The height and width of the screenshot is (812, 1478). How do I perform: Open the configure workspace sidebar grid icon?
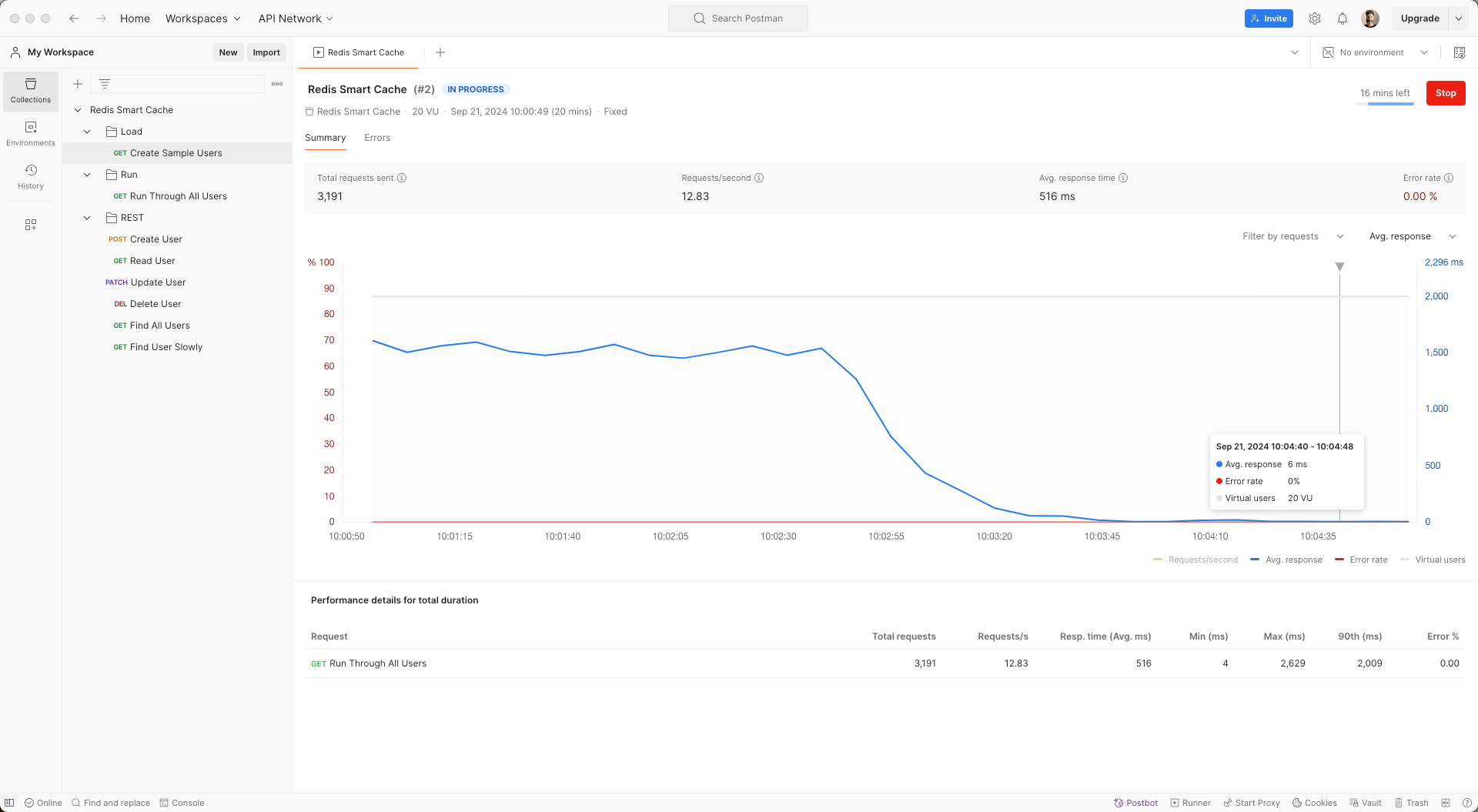tap(31, 225)
